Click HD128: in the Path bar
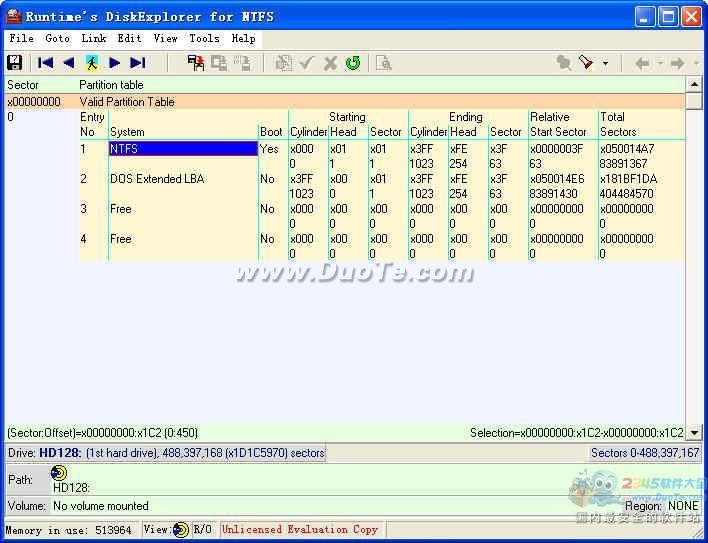708x543 pixels. pos(71,487)
